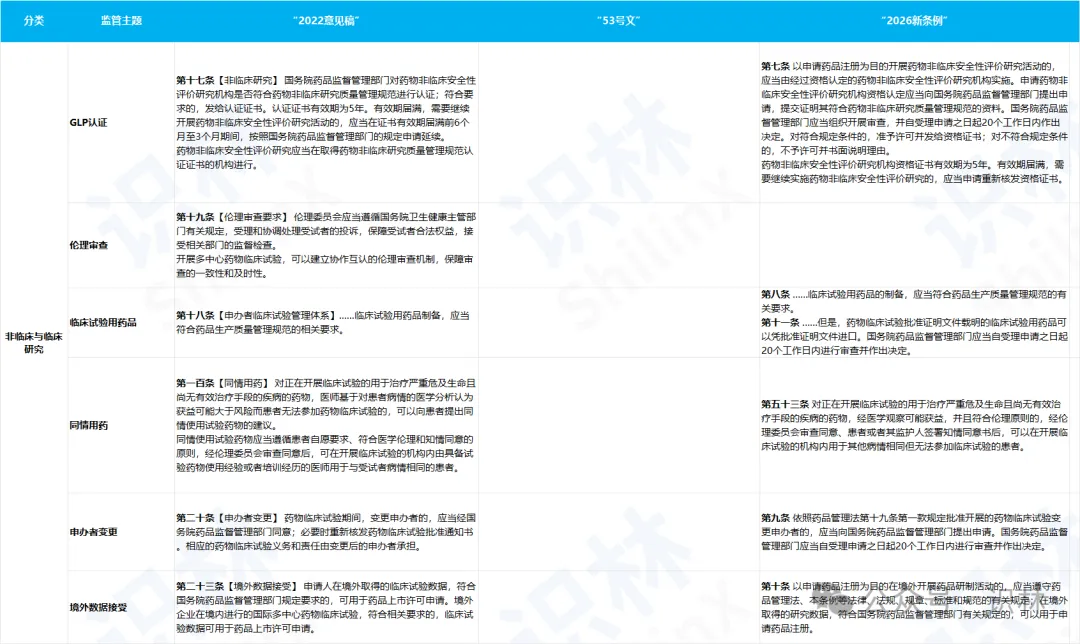Viewport: 1080px width, 644px height.
Task: Click the 分类 column header
Action: [x=33, y=20]
